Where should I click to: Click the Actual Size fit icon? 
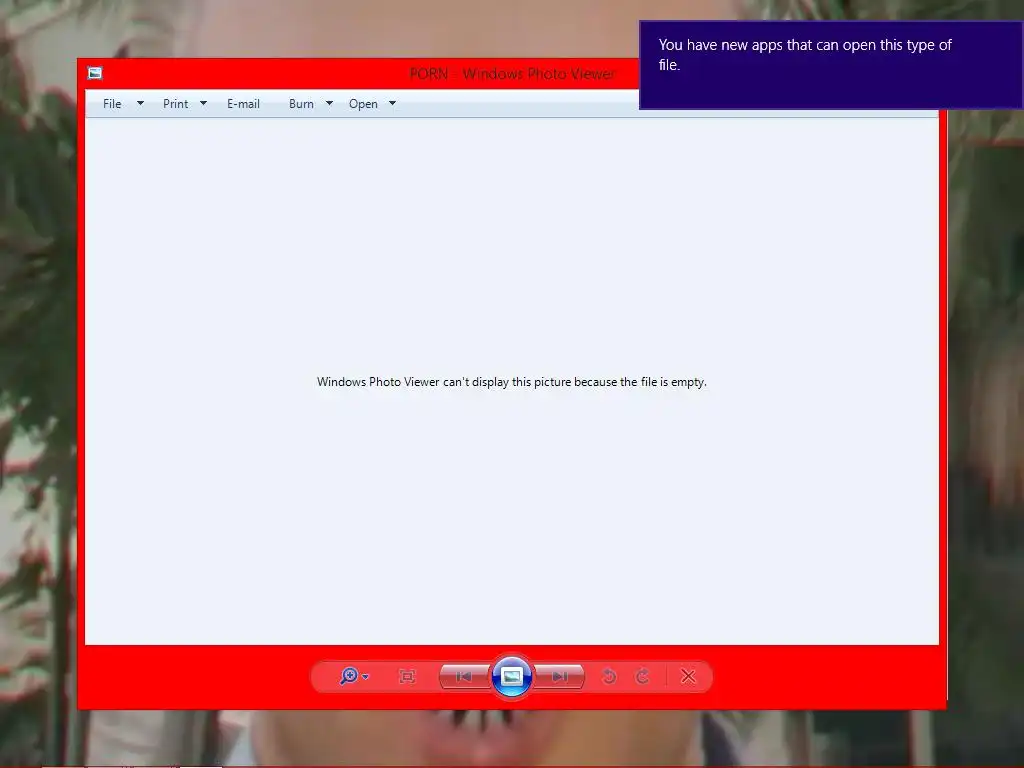(407, 677)
